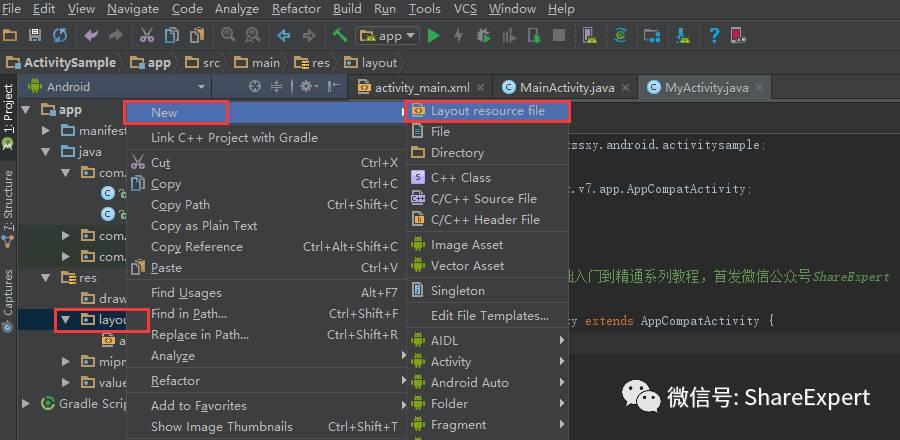Collapse the res folder node
The height and width of the screenshot is (440, 900).
coord(46,278)
